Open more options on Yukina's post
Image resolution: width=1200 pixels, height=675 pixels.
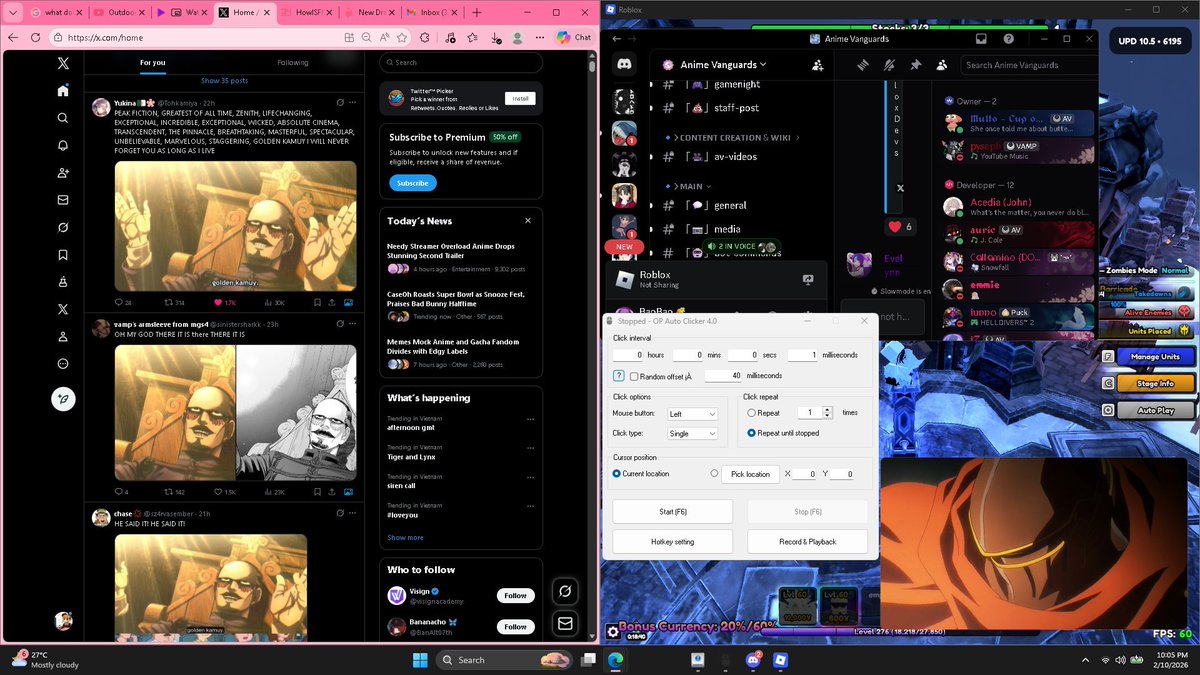pyautogui.click(x=351, y=102)
